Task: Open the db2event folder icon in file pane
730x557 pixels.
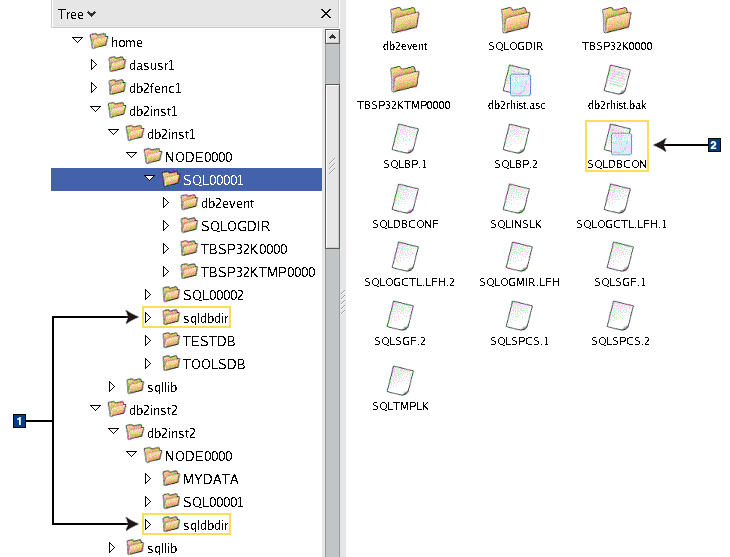Action: pos(405,20)
